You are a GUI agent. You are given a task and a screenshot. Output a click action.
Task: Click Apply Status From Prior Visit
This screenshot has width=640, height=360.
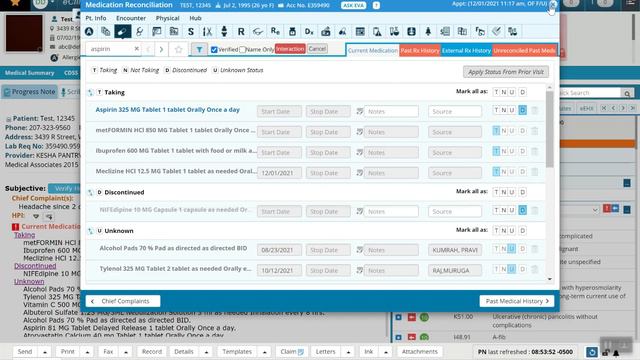click(x=506, y=72)
